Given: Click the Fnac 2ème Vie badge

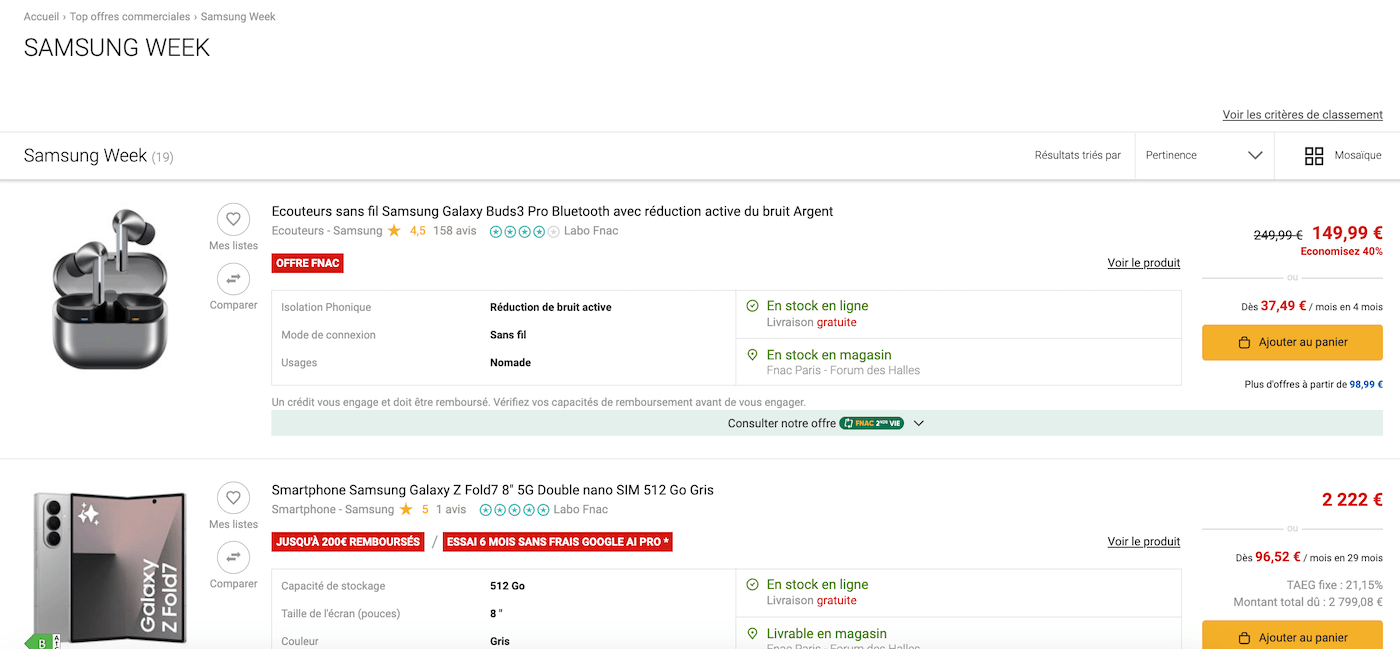Looking at the screenshot, I should click(871, 423).
